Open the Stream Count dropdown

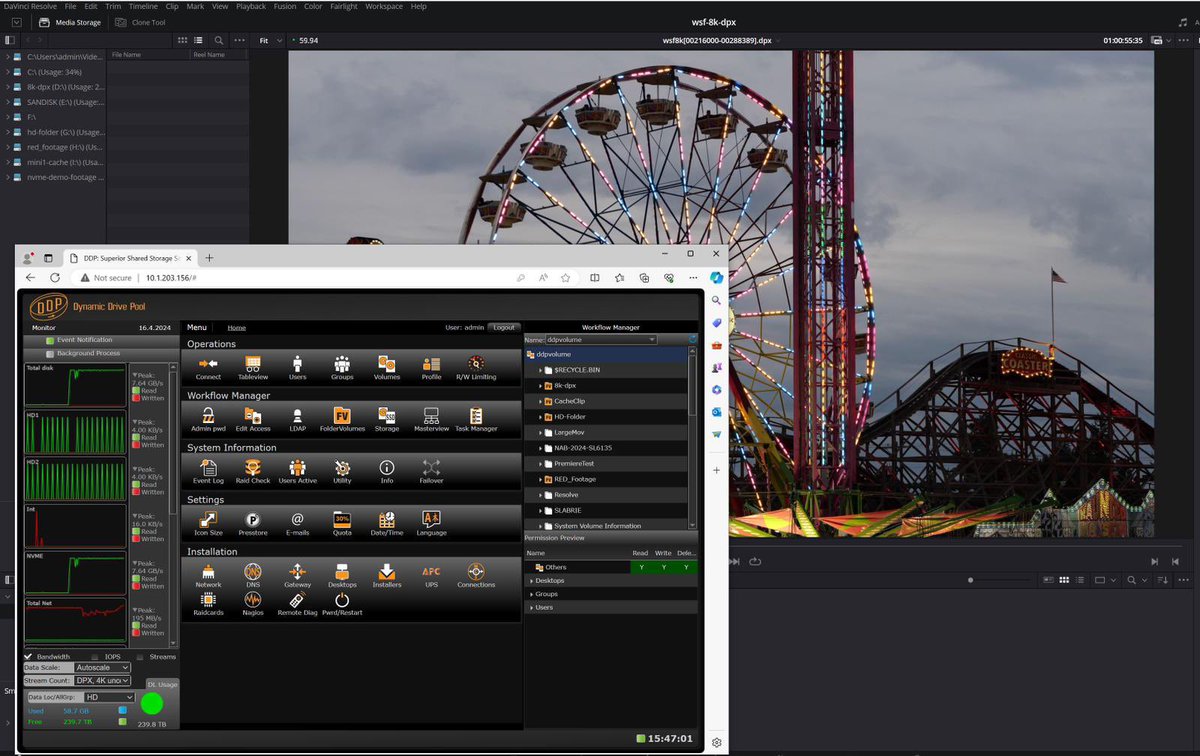coord(102,680)
